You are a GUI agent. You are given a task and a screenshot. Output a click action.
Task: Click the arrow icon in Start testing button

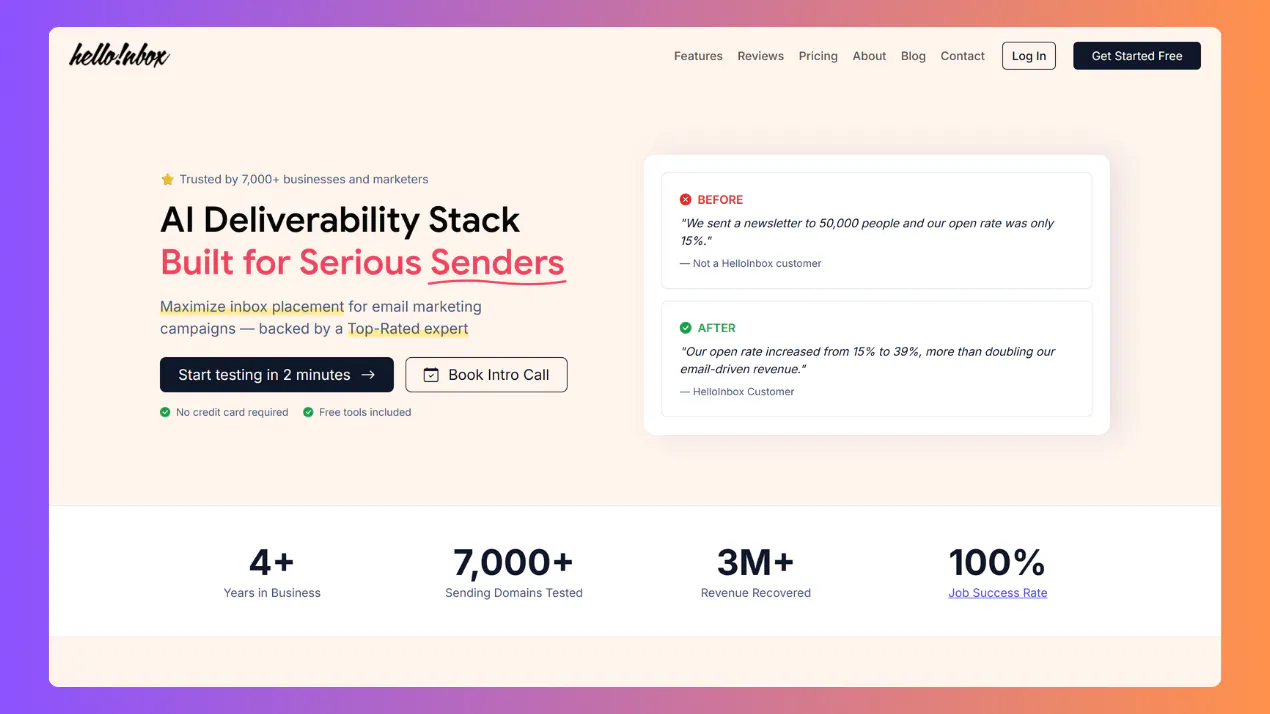(368, 375)
